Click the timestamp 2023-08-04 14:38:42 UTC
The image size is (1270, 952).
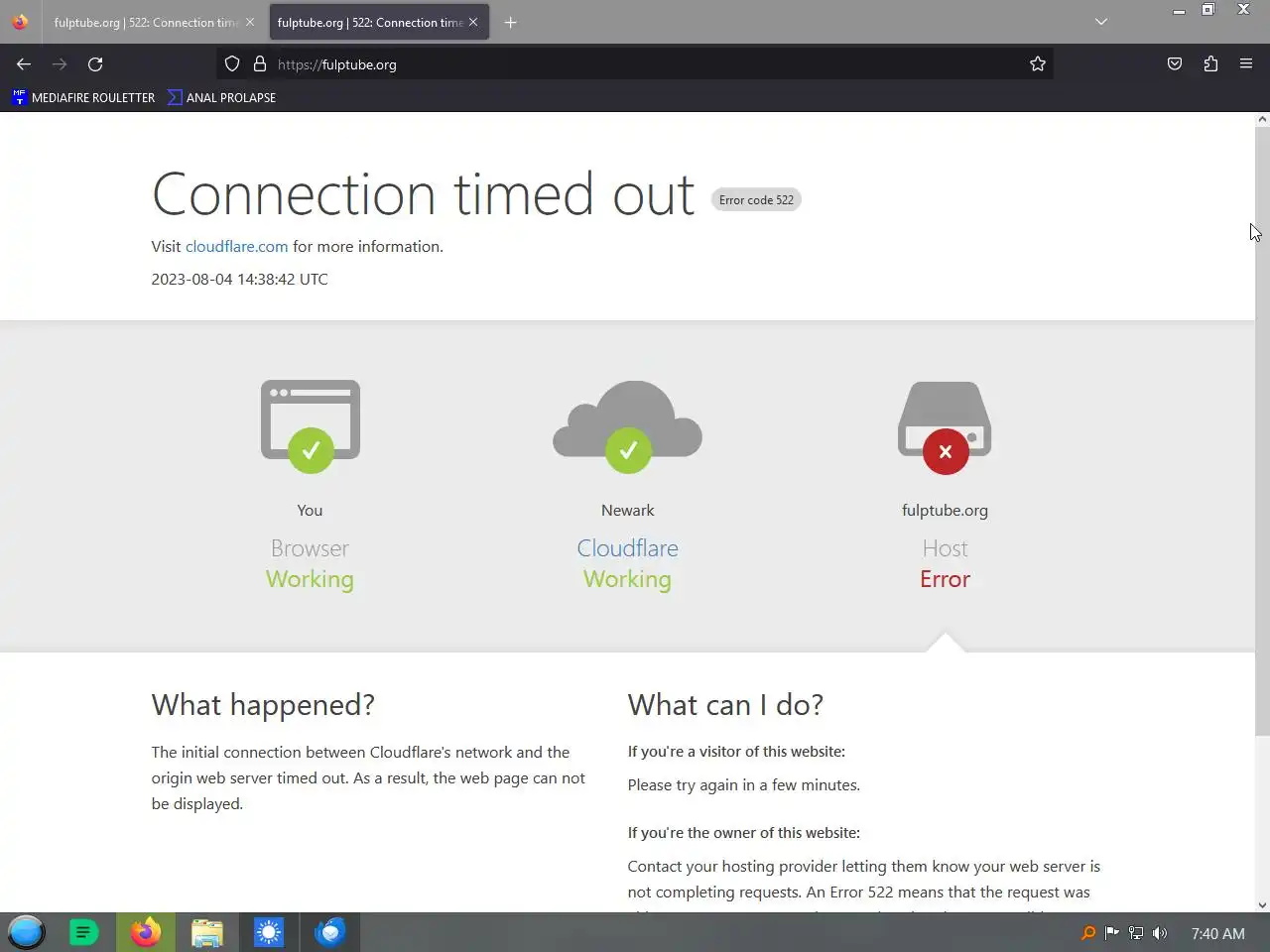[x=239, y=280]
